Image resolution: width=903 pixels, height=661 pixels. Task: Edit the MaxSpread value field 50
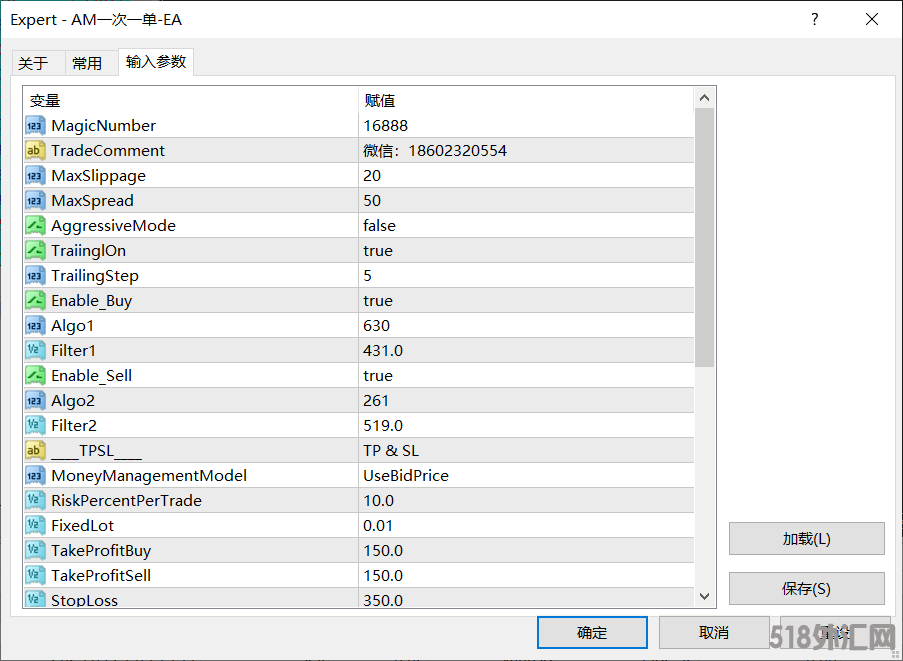525,201
